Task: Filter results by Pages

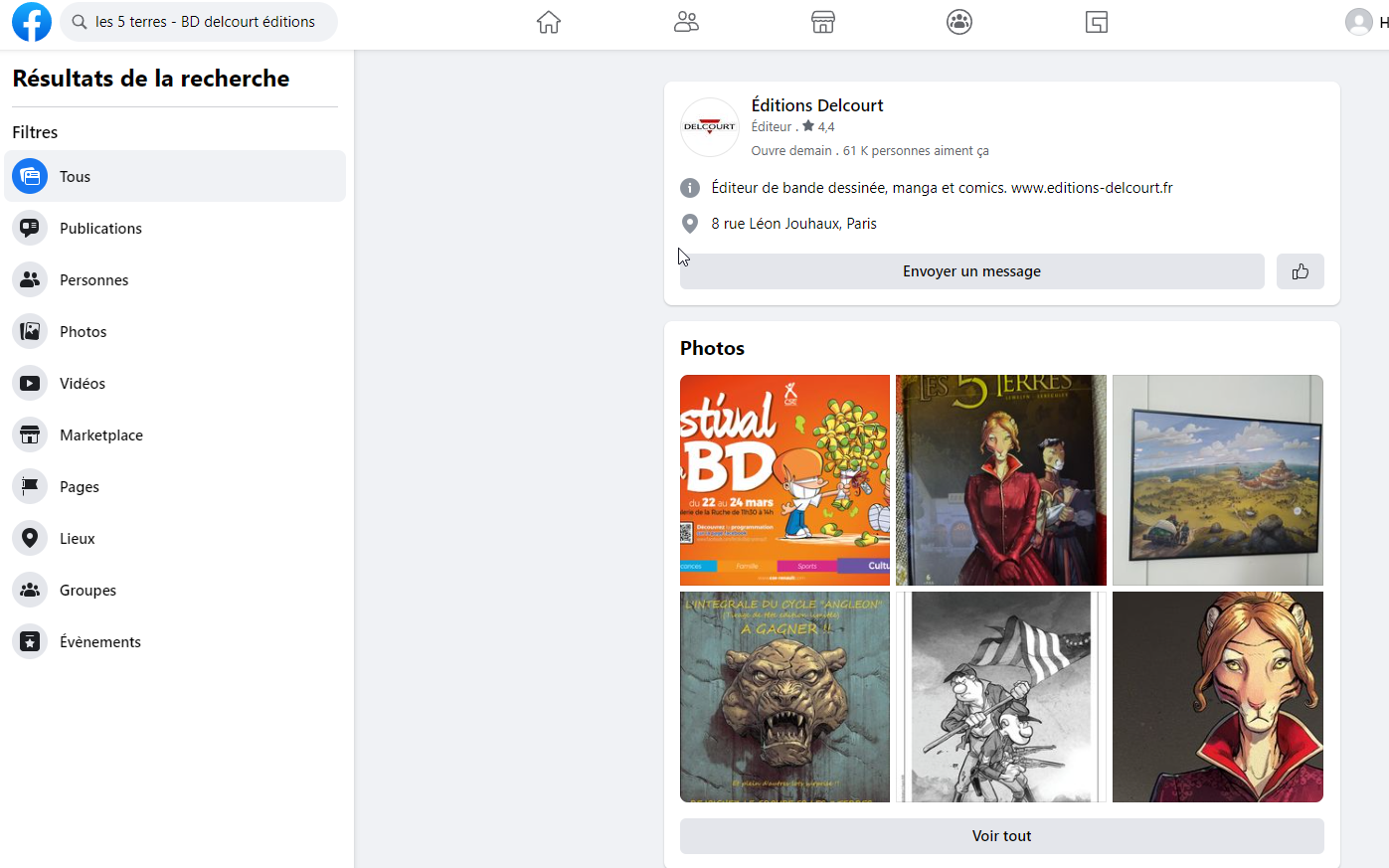Action: (x=175, y=486)
